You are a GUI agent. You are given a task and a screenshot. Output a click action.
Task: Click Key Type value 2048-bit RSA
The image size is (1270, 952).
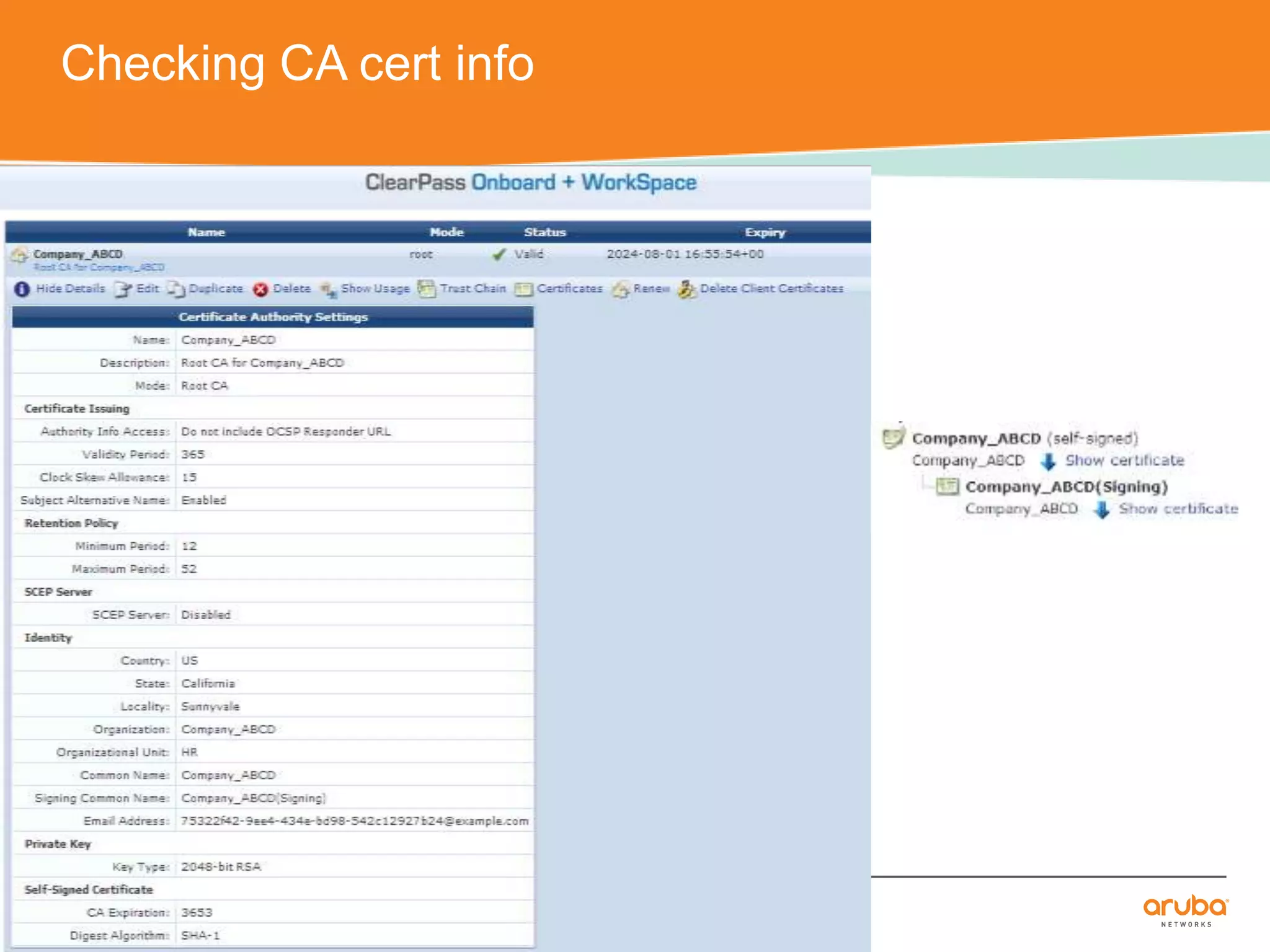coord(221,867)
